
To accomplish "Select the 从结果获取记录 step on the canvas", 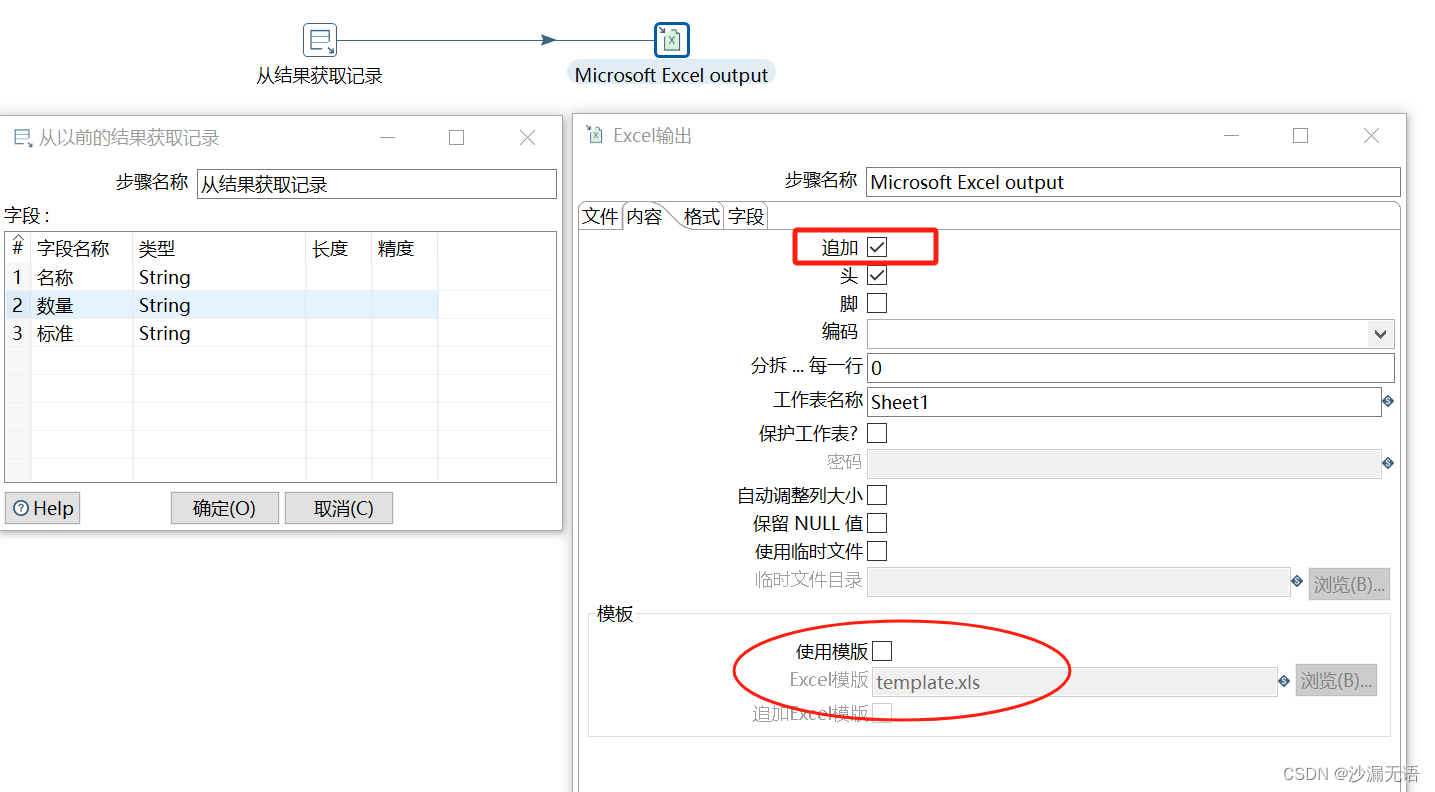I will tap(319, 40).
